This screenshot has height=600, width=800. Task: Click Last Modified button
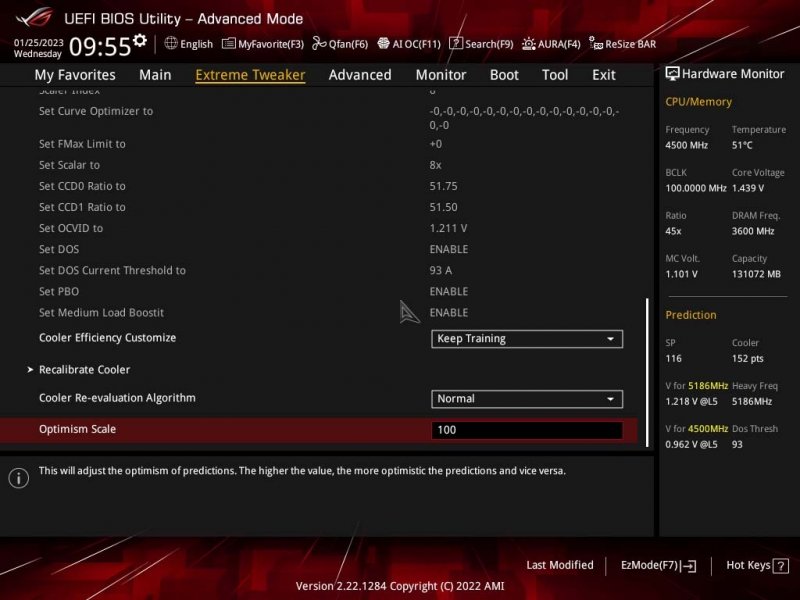(560, 565)
